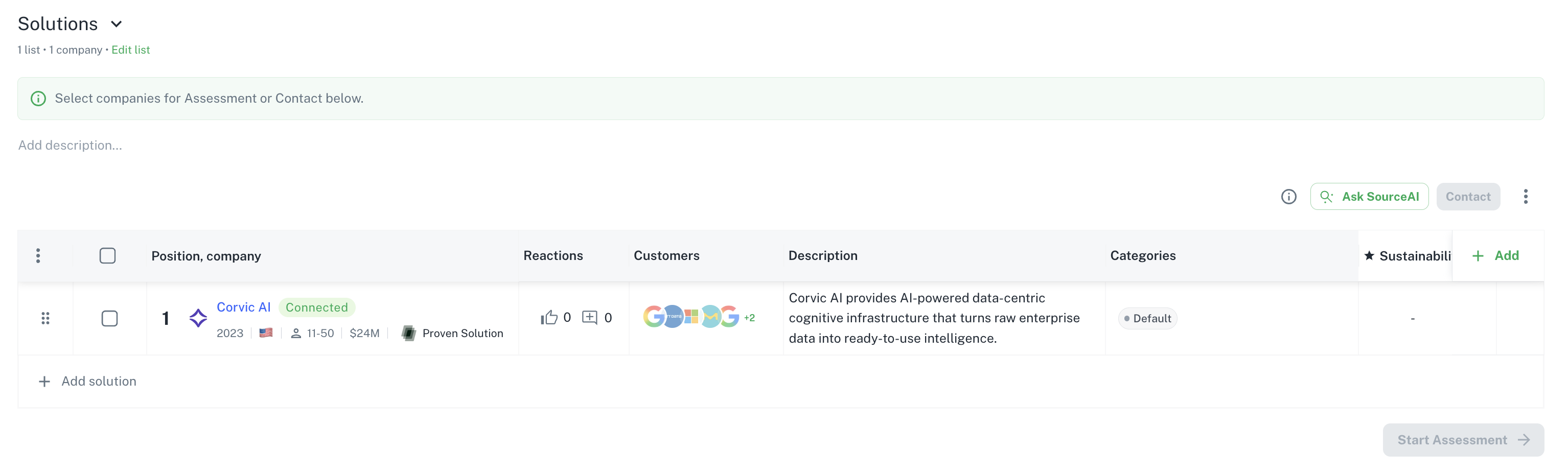Select the Categories column header
1568x475 pixels.
pos(1142,256)
